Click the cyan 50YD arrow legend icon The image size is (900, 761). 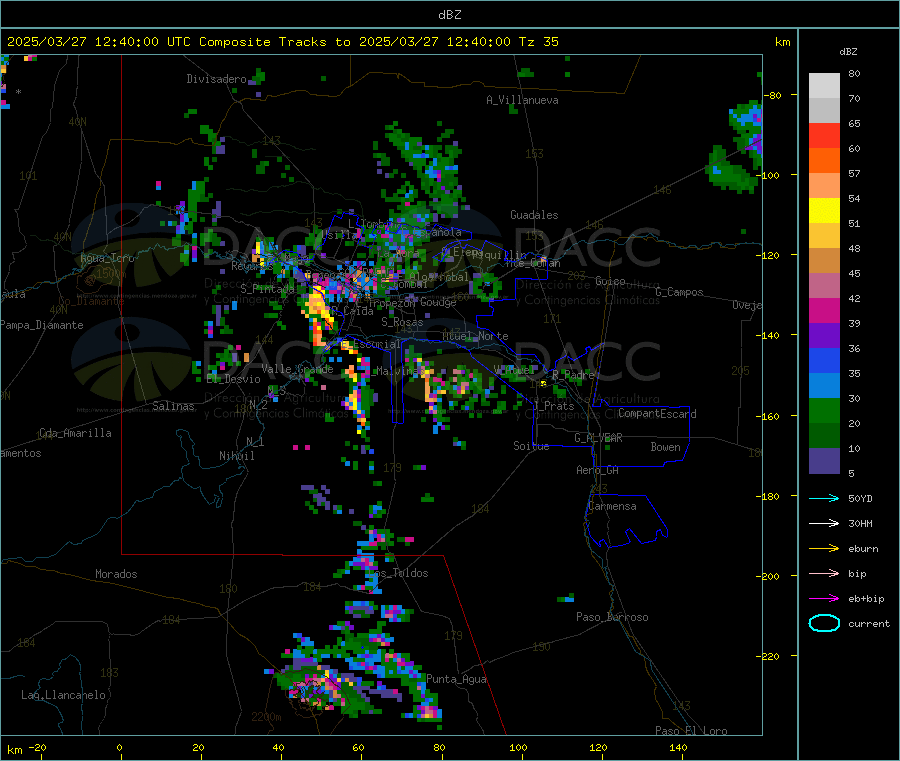[824, 498]
